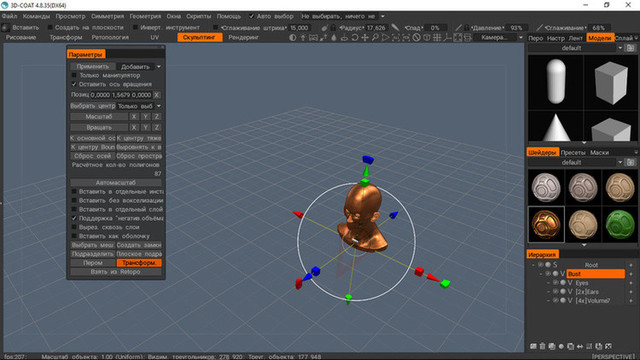Toggle Инверт. инструмент checkbox
Viewport: 640px width, 360px height.
(x=135, y=27)
